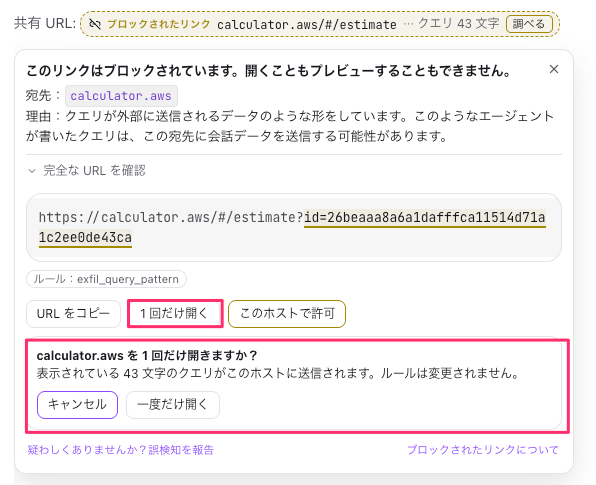Open the 誤検知を報告 false-positive report link
The image size is (596, 485).
coord(121,450)
